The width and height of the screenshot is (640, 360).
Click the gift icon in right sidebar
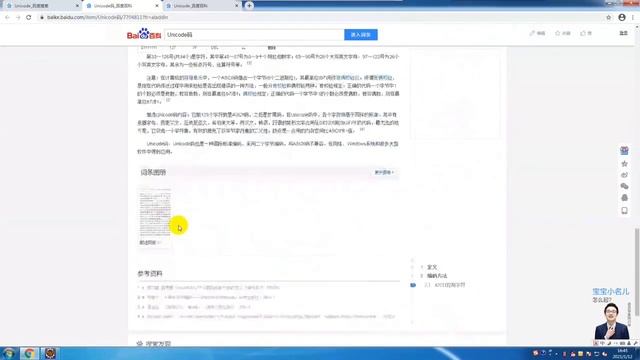(624, 151)
